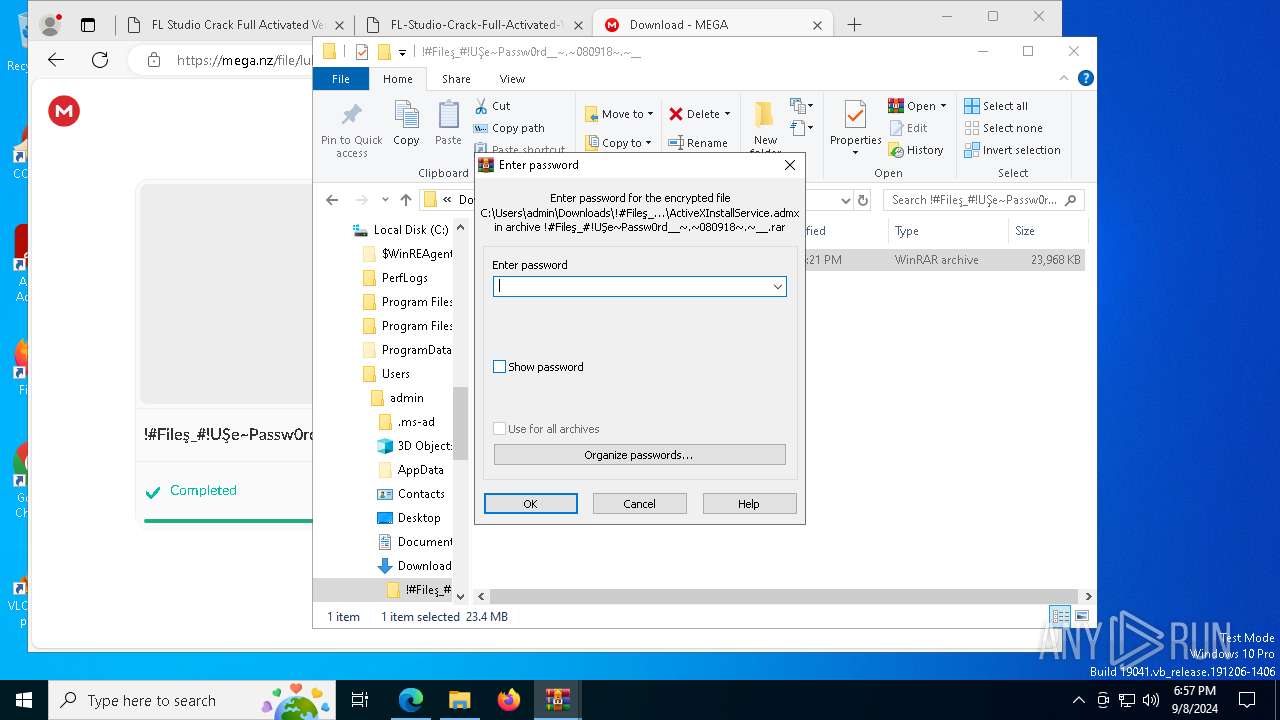
Task: Open Edge from the taskbar
Action: coord(411,700)
